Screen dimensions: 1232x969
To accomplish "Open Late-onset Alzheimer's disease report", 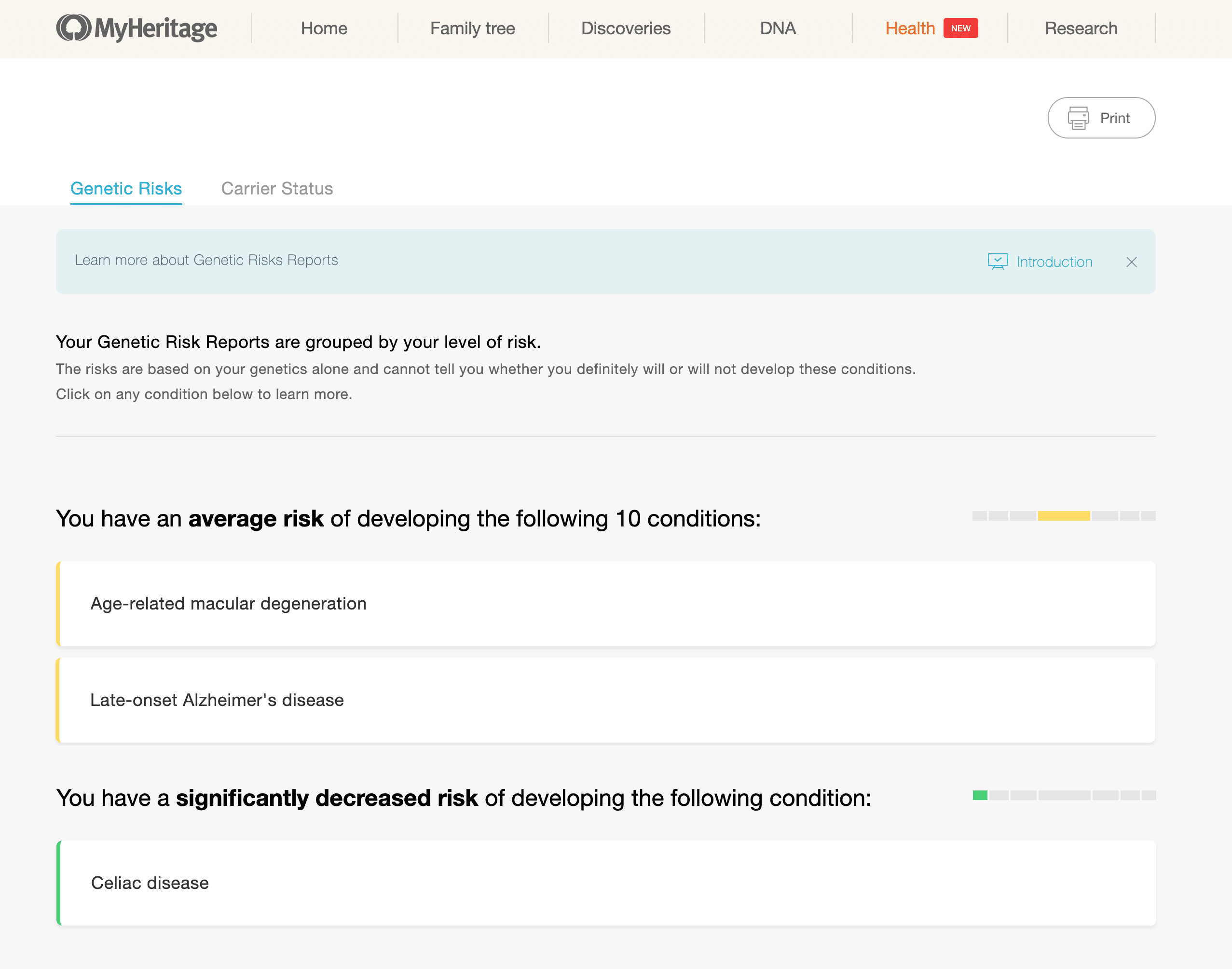I will [217, 700].
